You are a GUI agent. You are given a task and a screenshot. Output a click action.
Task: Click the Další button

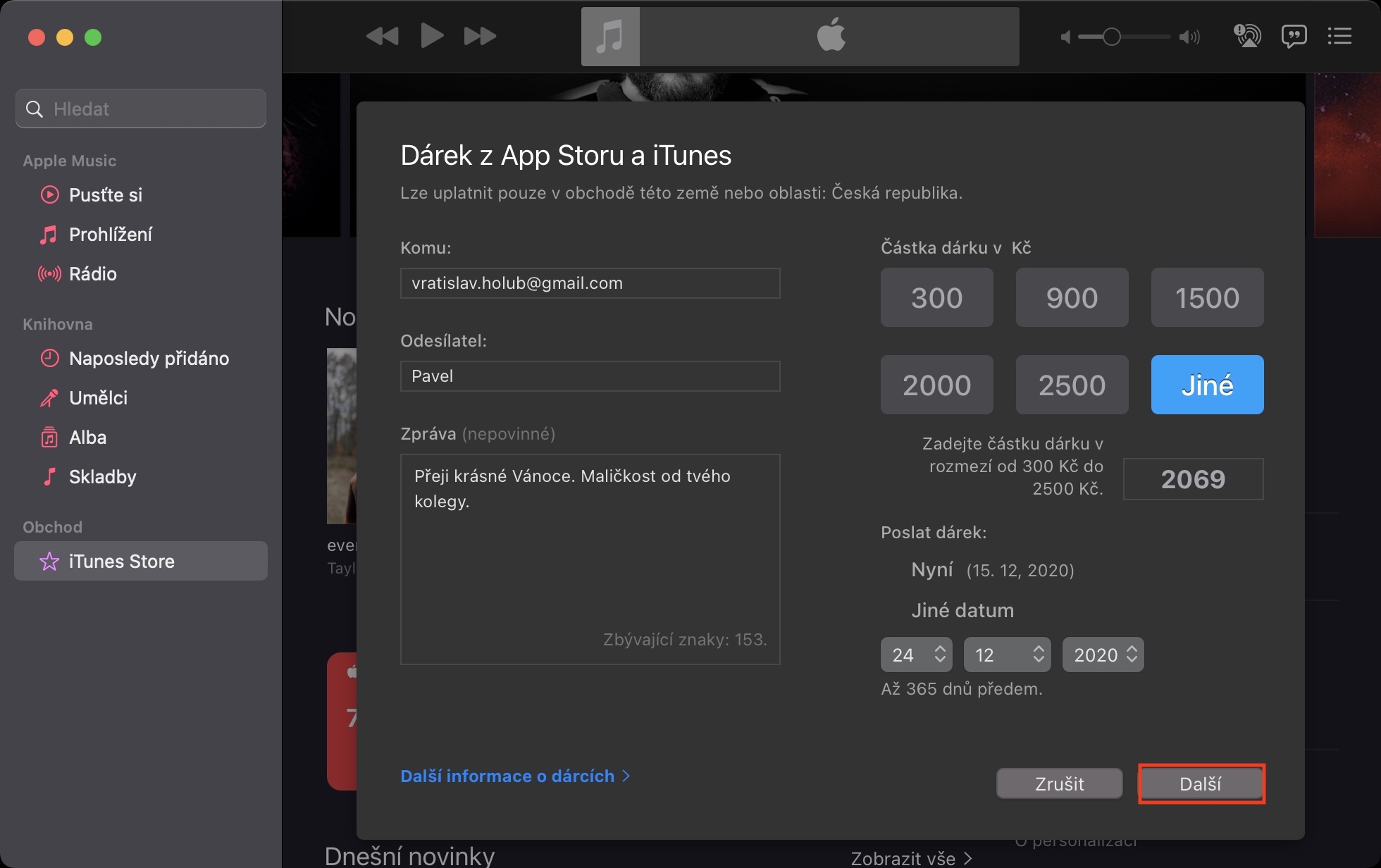(x=1201, y=784)
